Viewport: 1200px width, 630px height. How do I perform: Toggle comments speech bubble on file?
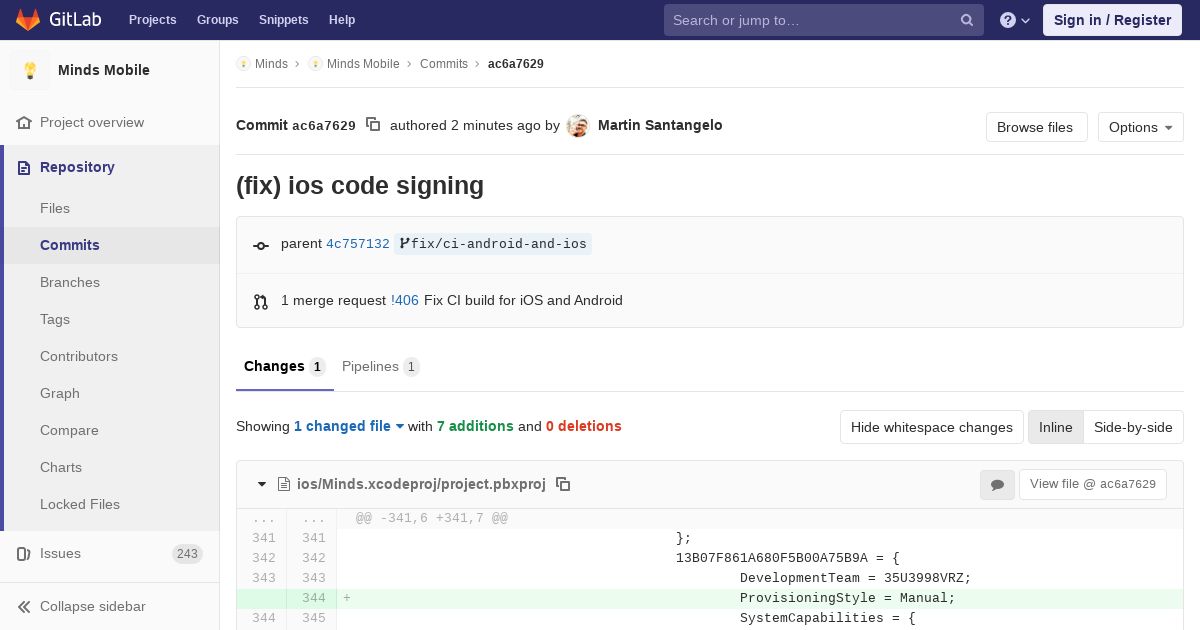pos(997,484)
